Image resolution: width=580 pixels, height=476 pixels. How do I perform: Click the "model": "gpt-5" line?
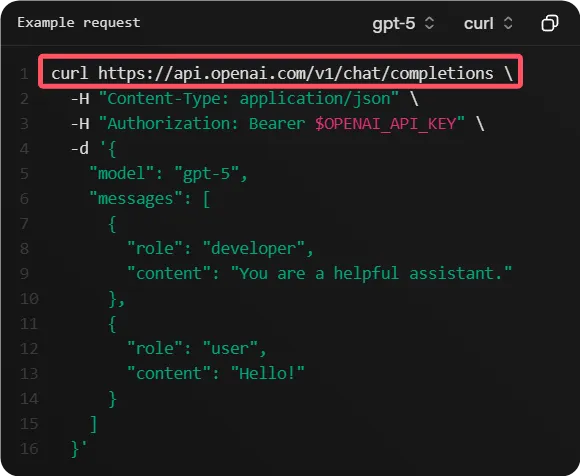168,173
